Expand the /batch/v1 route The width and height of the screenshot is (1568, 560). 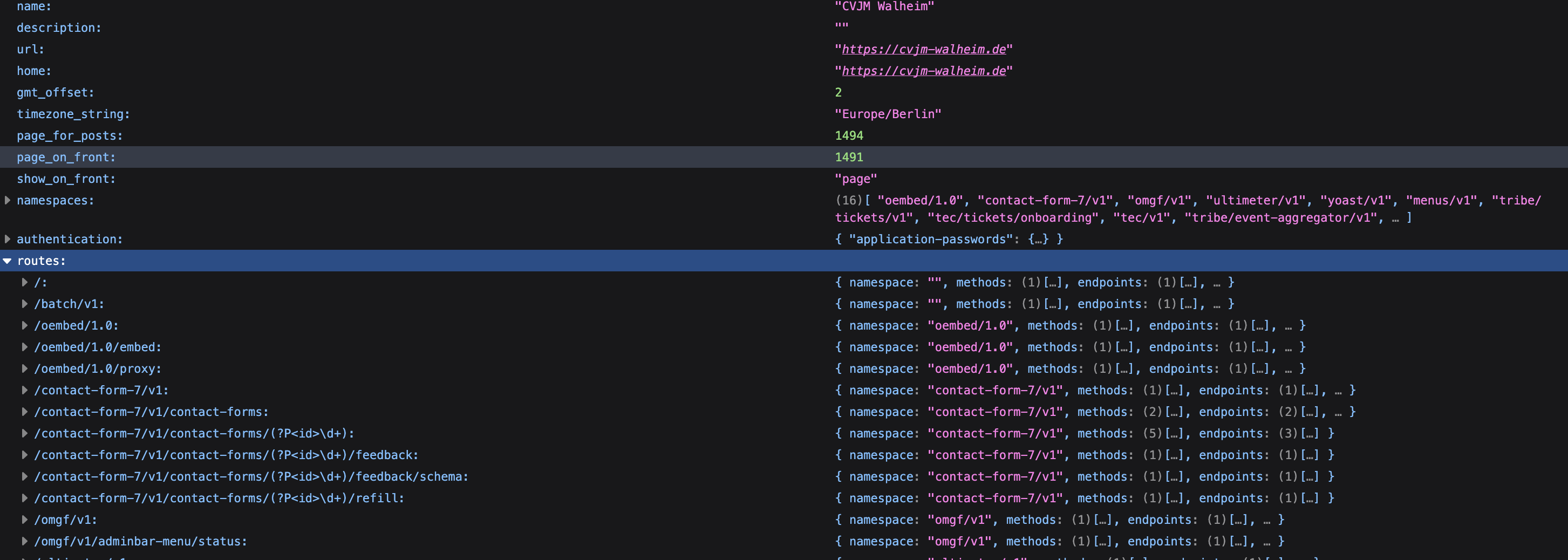click(24, 304)
